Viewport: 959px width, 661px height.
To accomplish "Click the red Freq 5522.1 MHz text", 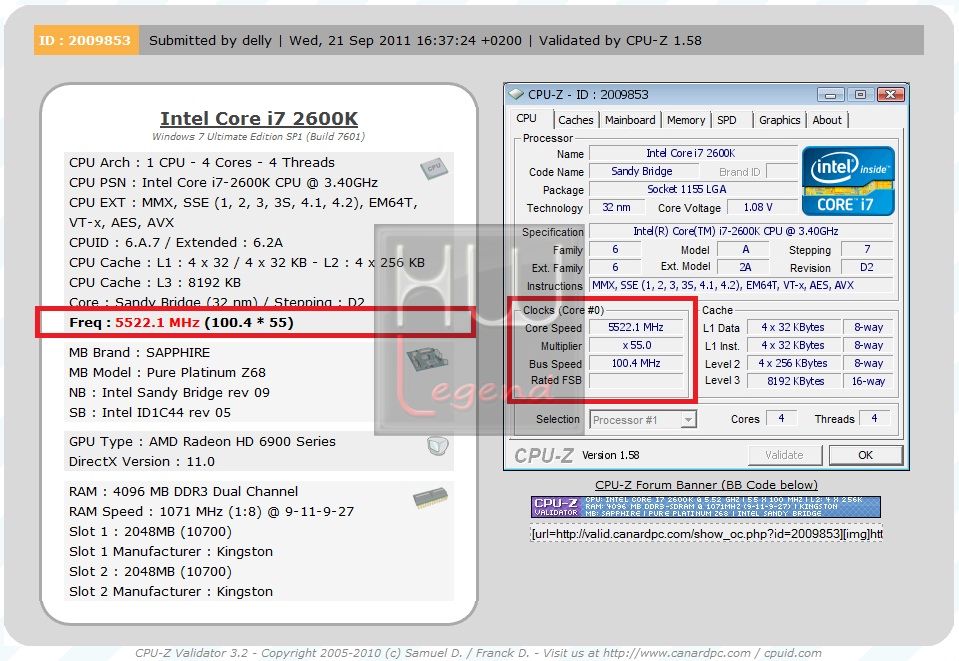I will pyautogui.click(x=157, y=322).
